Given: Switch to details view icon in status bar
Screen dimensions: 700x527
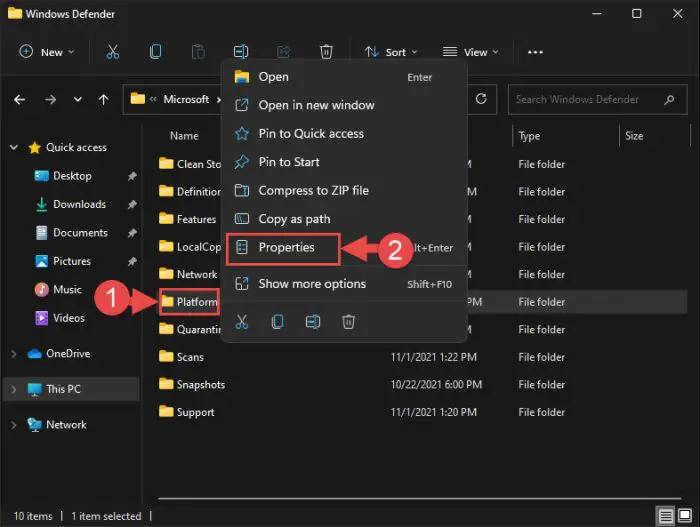Looking at the screenshot, I should 666,516.
